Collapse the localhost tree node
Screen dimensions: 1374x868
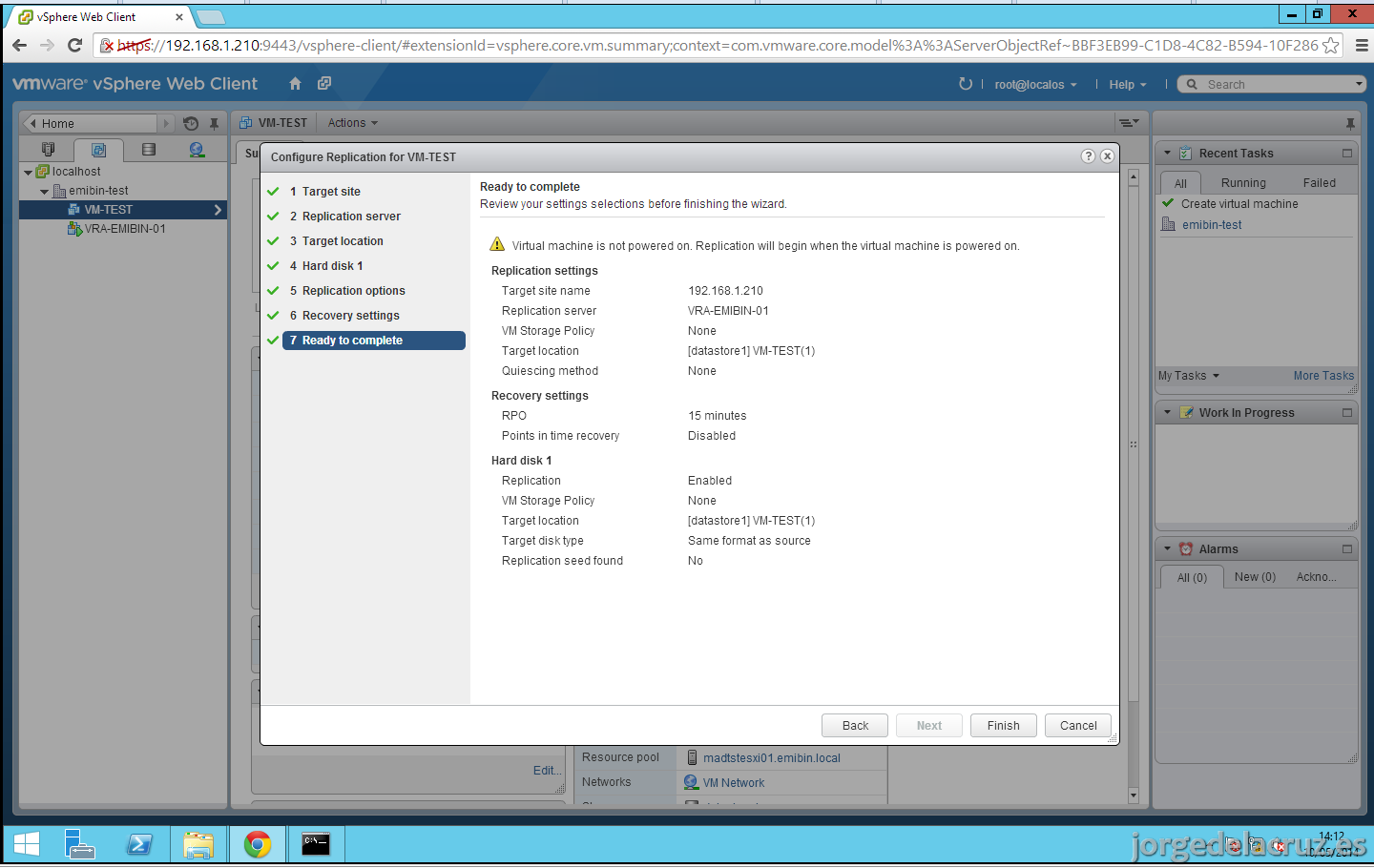coord(28,173)
